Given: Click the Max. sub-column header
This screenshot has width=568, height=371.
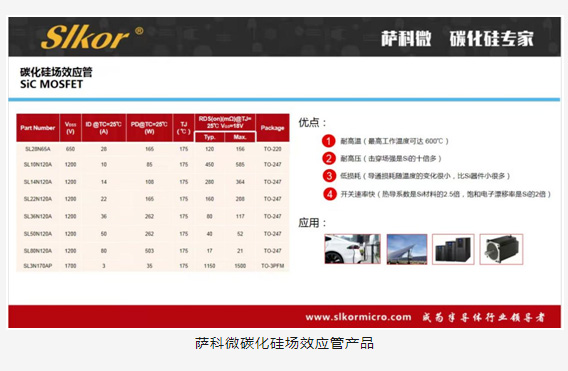Looking at the screenshot, I should (x=240, y=137).
